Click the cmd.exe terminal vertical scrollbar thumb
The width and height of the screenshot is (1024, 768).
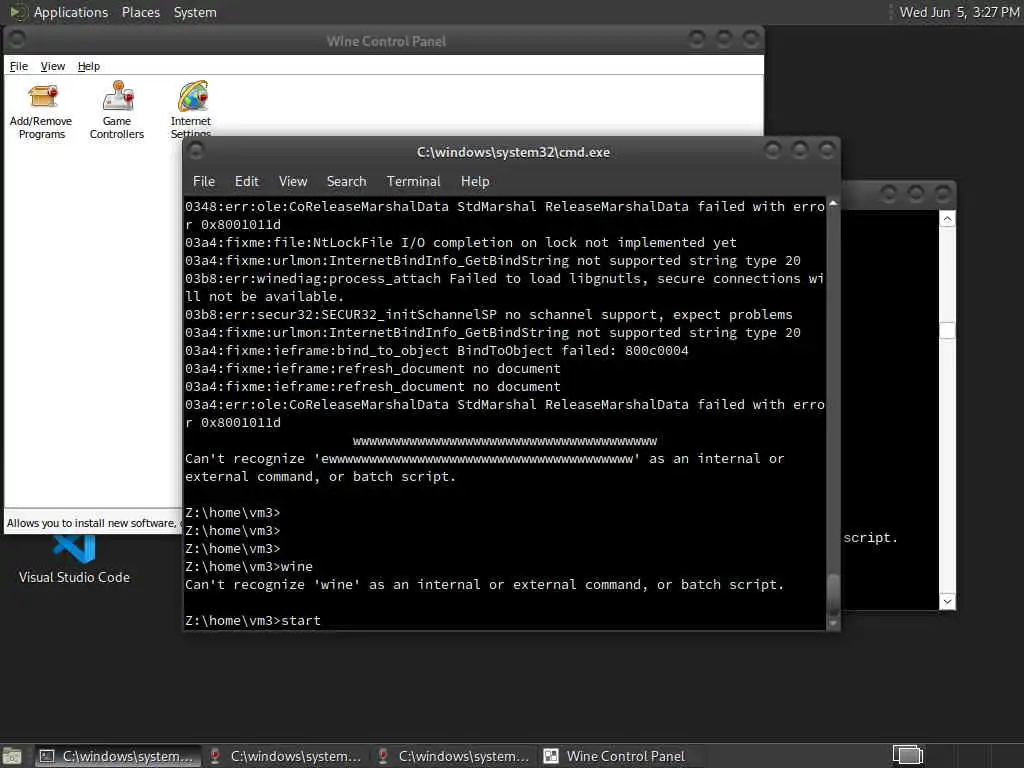point(833,594)
